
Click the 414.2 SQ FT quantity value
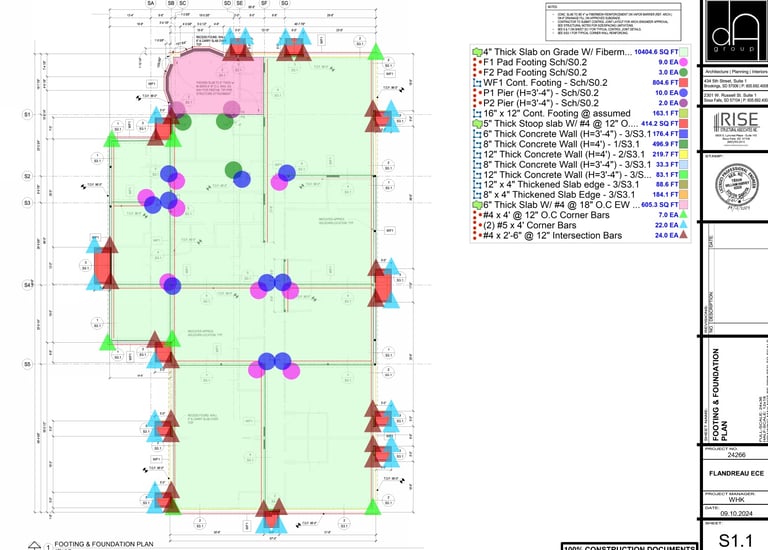[x=660, y=123]
